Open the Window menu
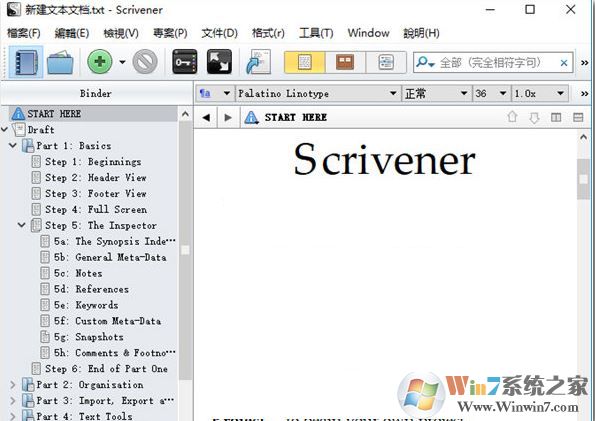 (368, 33)
